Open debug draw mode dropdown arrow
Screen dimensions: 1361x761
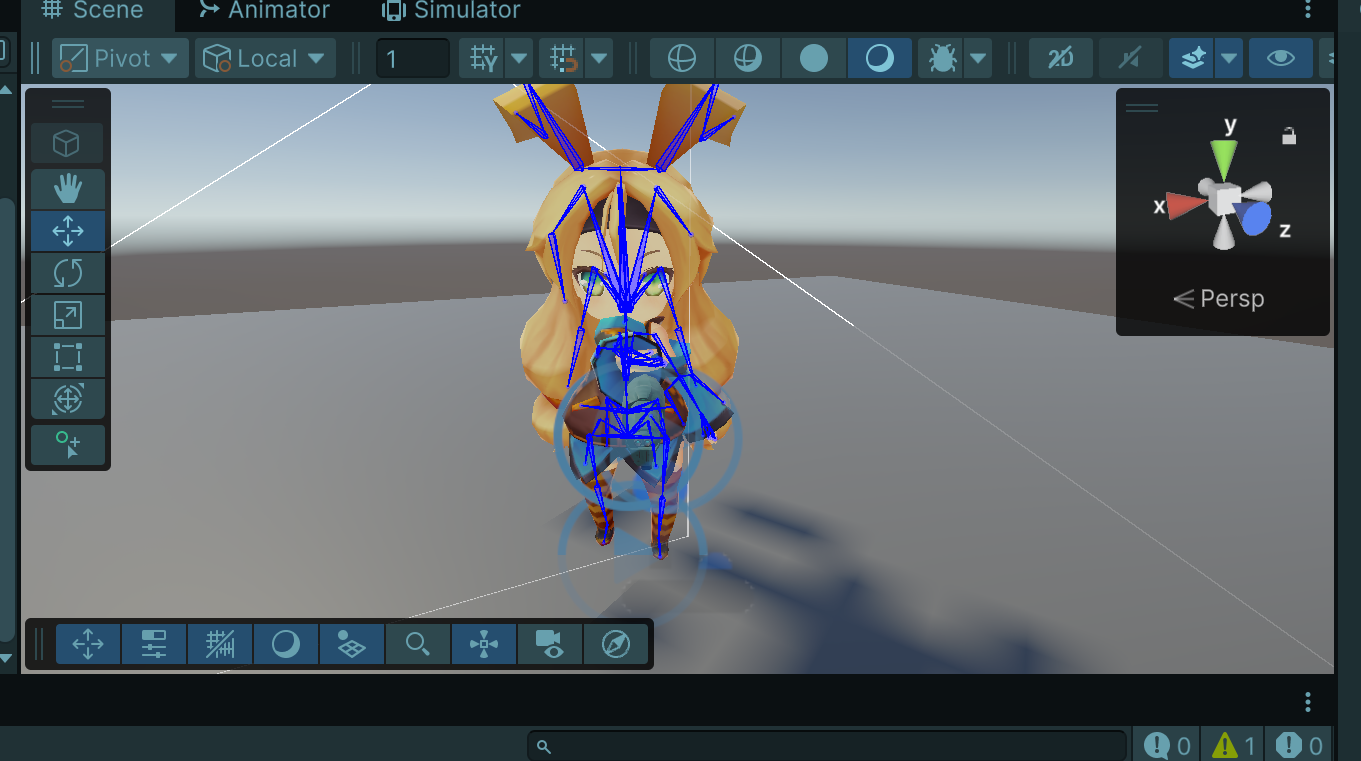point(979,59)
